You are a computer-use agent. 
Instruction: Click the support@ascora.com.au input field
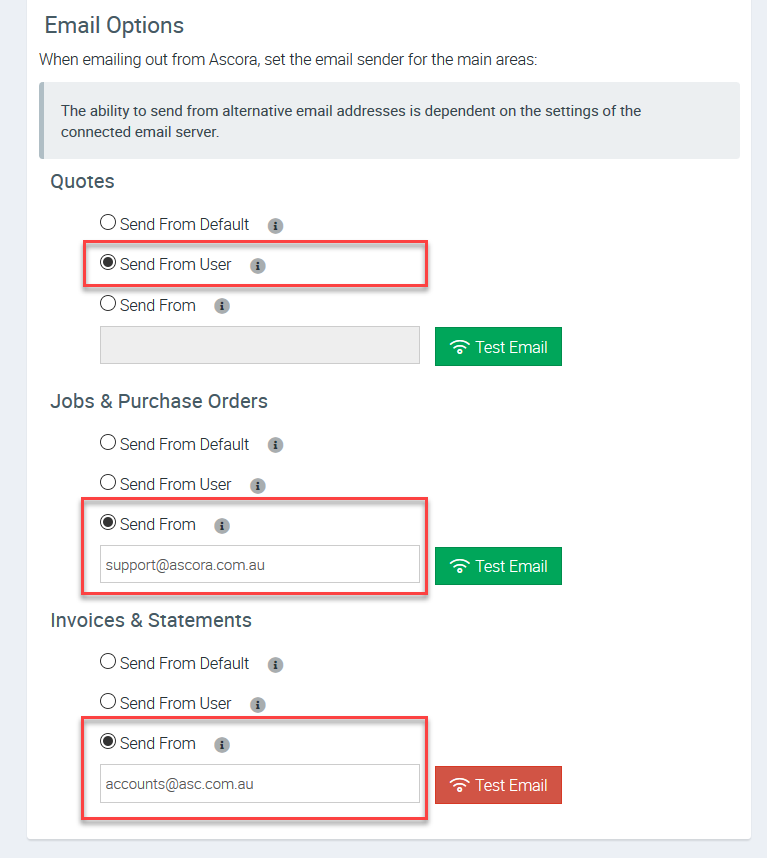260,564
